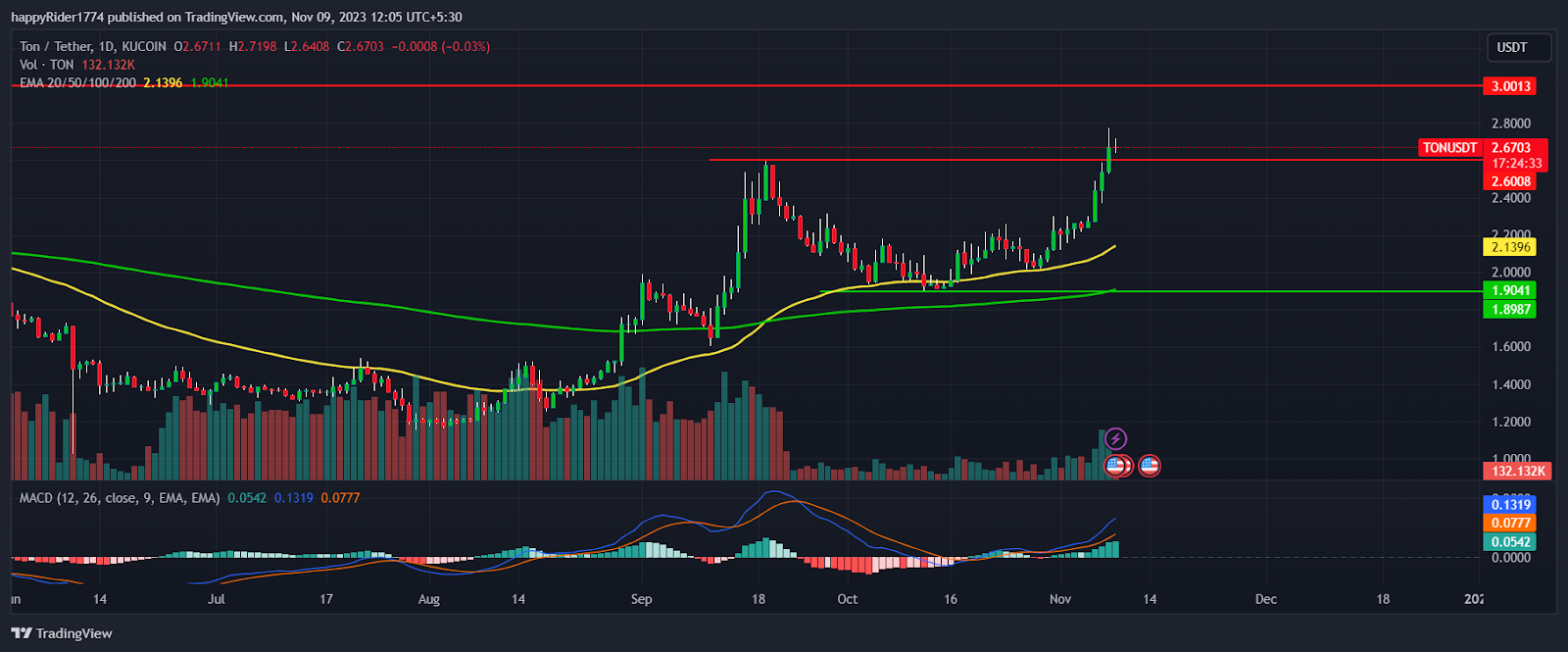Click the Sep label on time axis
Image resolution: width=1568 pixels, height=652 pixels.
pos(641,599)
